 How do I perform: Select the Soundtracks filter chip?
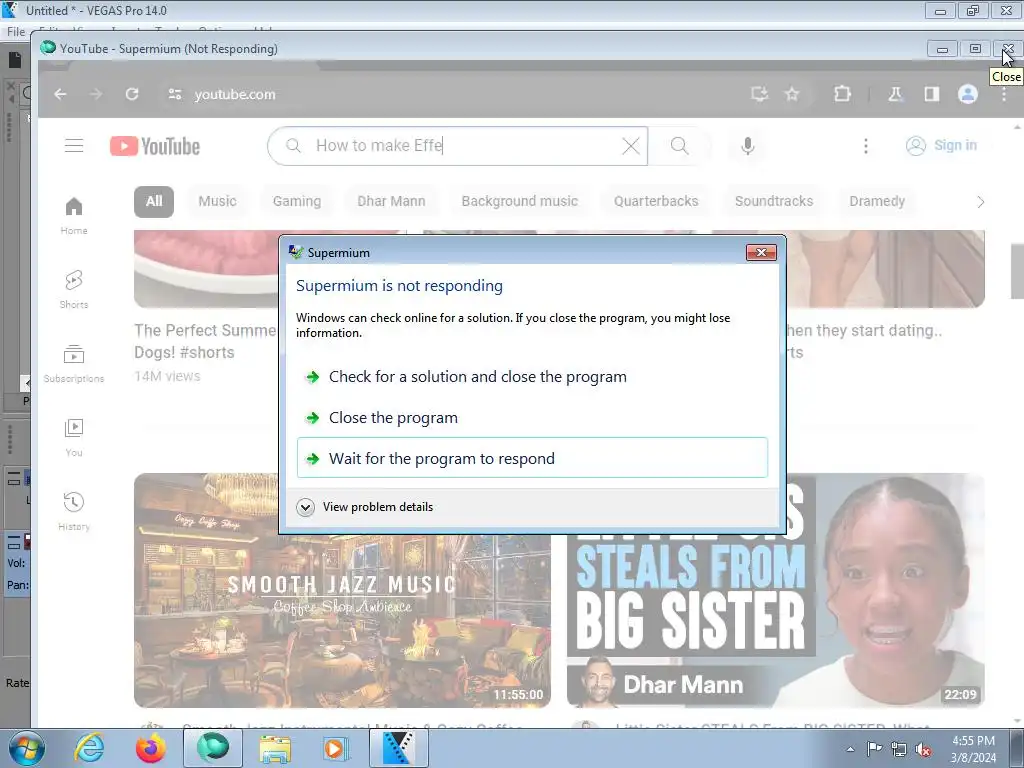pos(774,201)
